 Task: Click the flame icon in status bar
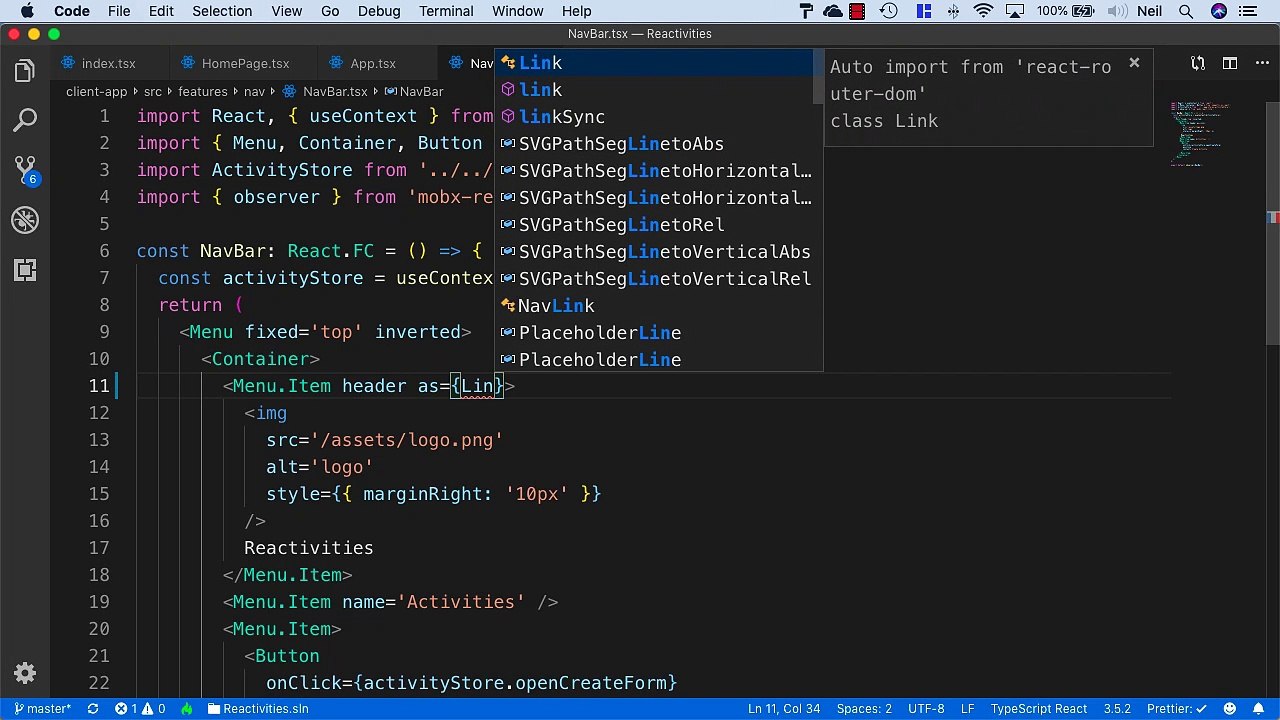187,709
